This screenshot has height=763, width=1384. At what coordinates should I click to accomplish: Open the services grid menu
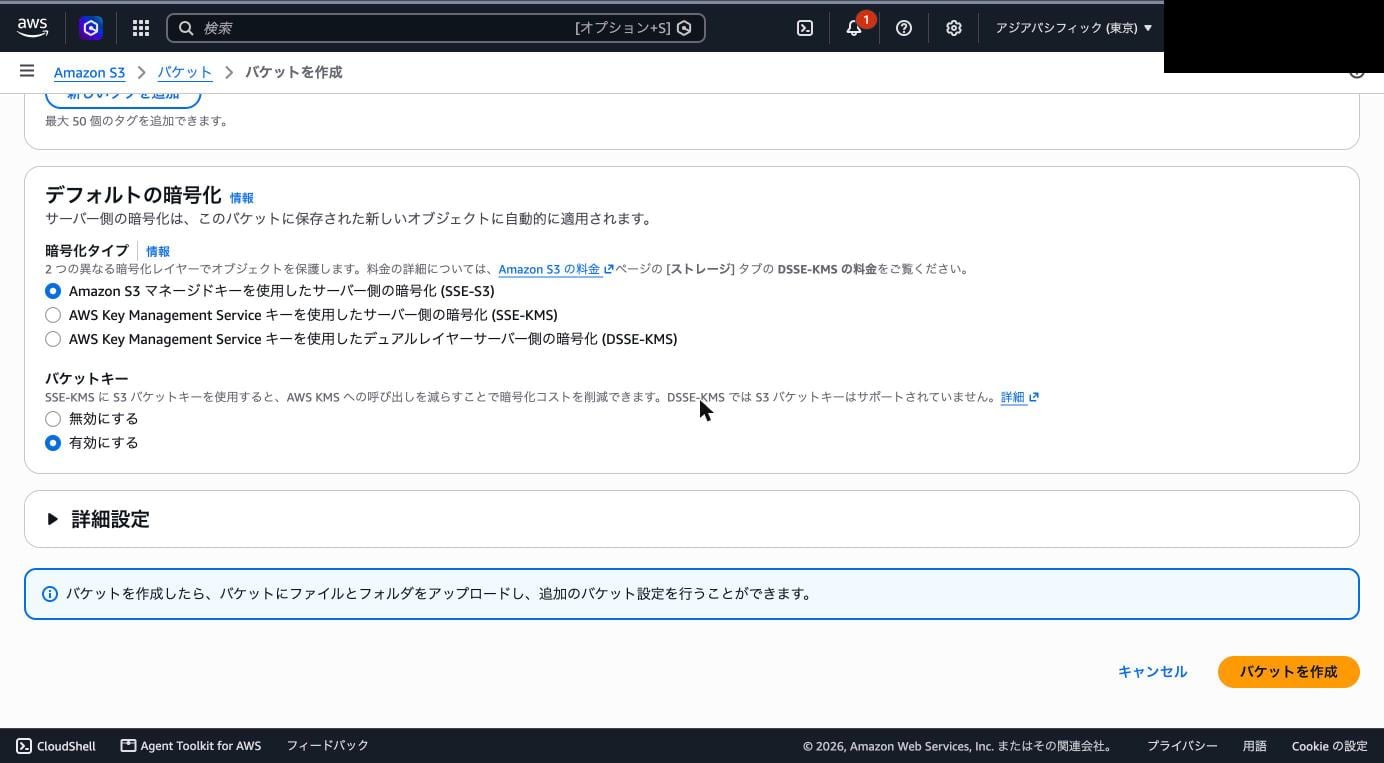(141, 28)
